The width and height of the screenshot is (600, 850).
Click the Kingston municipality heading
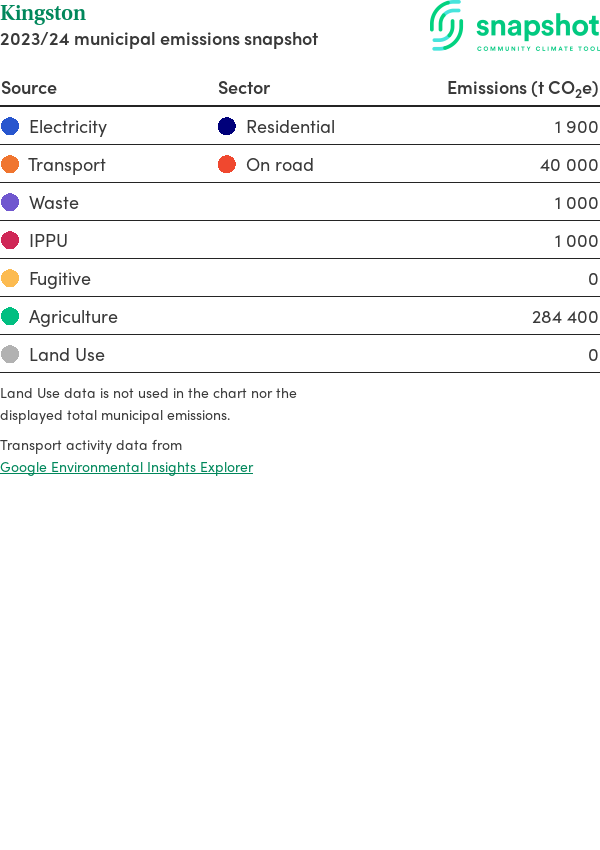tap(43, 14)
